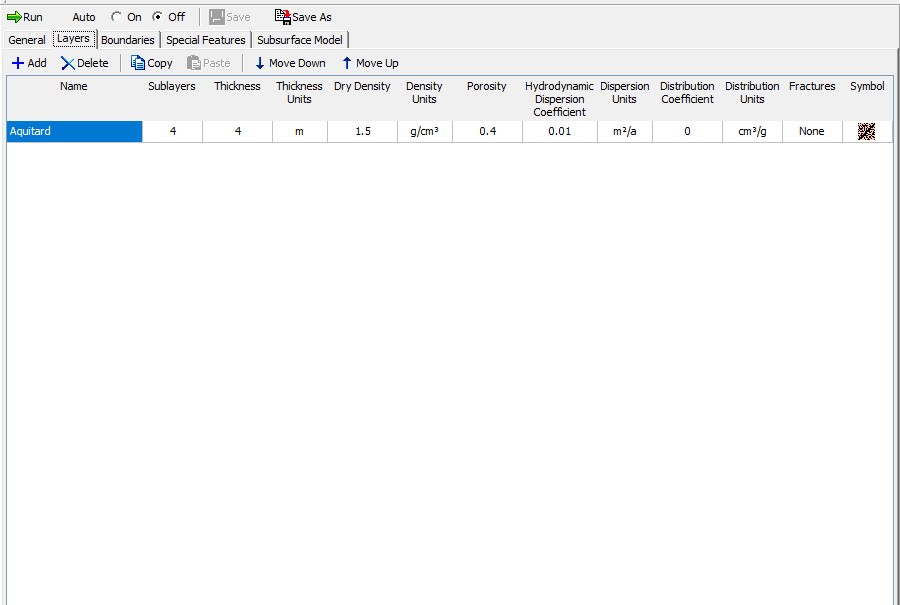Open Density Units cell showing g/cm³
900x605 pixels.
424,131
